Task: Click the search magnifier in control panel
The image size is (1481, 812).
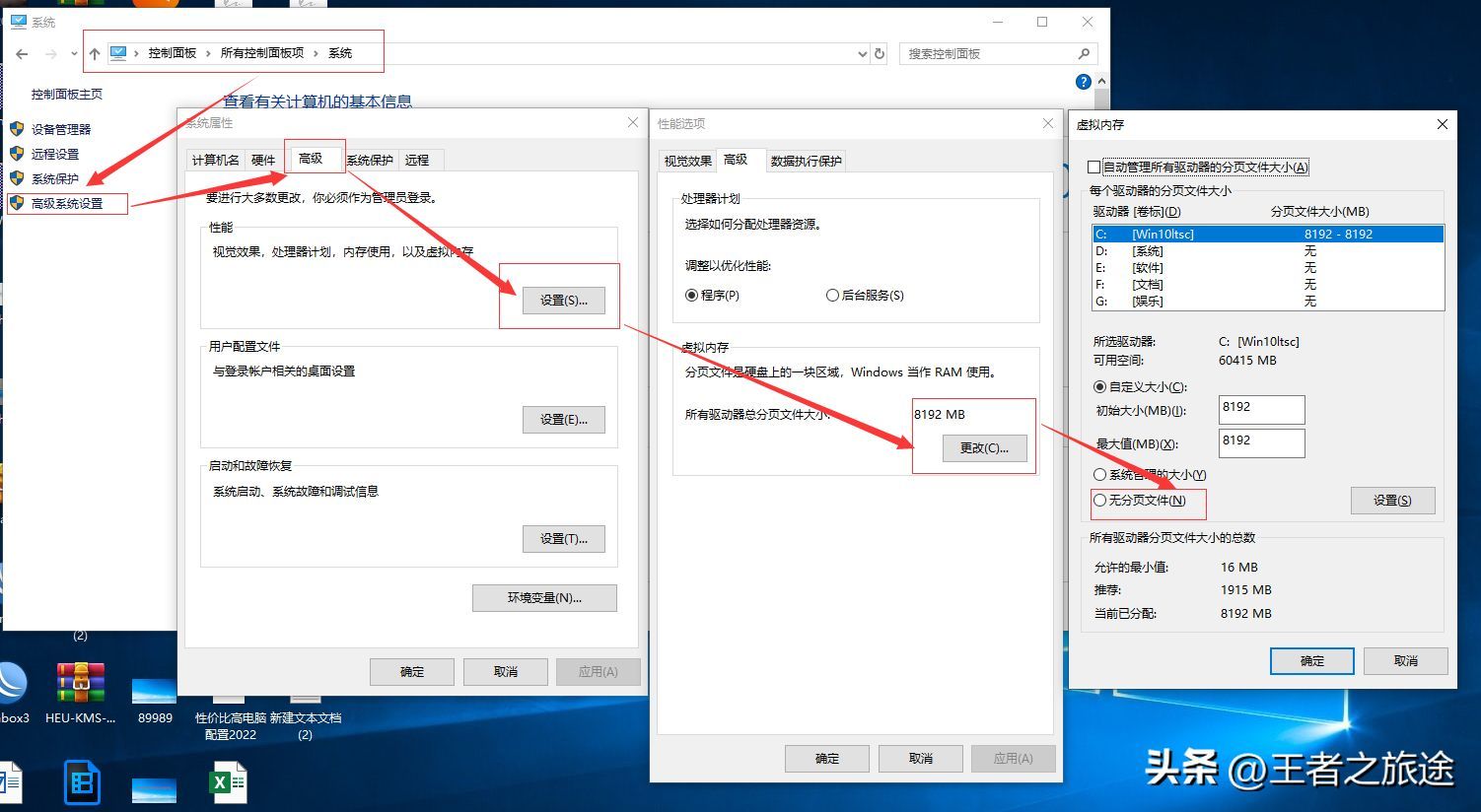Action: click(x=1084, y=54)
